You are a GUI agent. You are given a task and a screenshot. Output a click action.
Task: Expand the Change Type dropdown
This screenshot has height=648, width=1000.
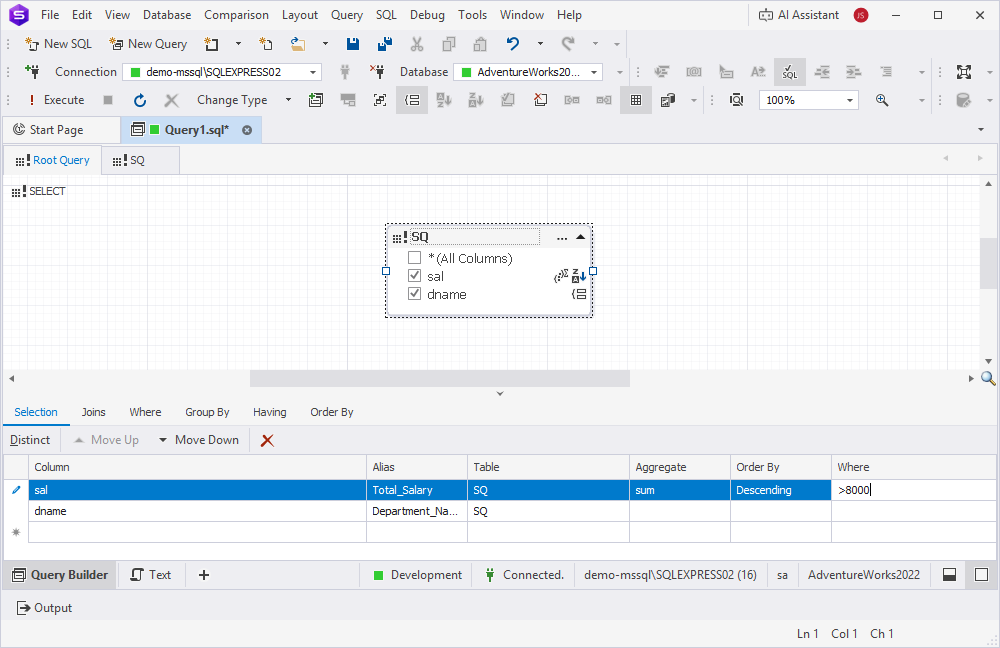[x=289, y=100]
